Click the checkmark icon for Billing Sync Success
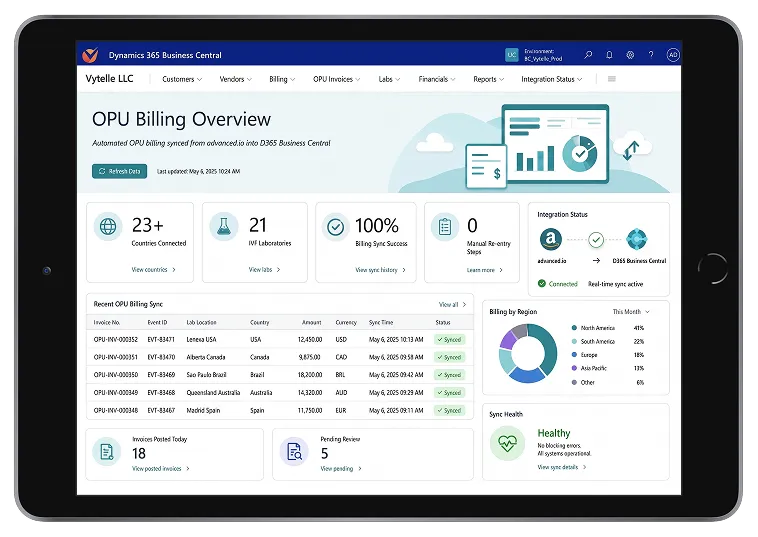 tap(335, 227)
